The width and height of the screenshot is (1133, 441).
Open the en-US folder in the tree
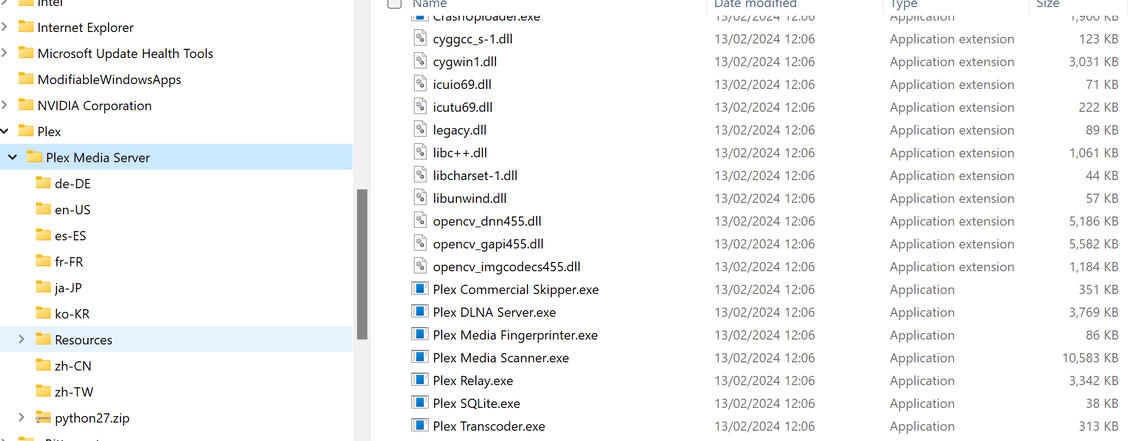click(72, 210)
